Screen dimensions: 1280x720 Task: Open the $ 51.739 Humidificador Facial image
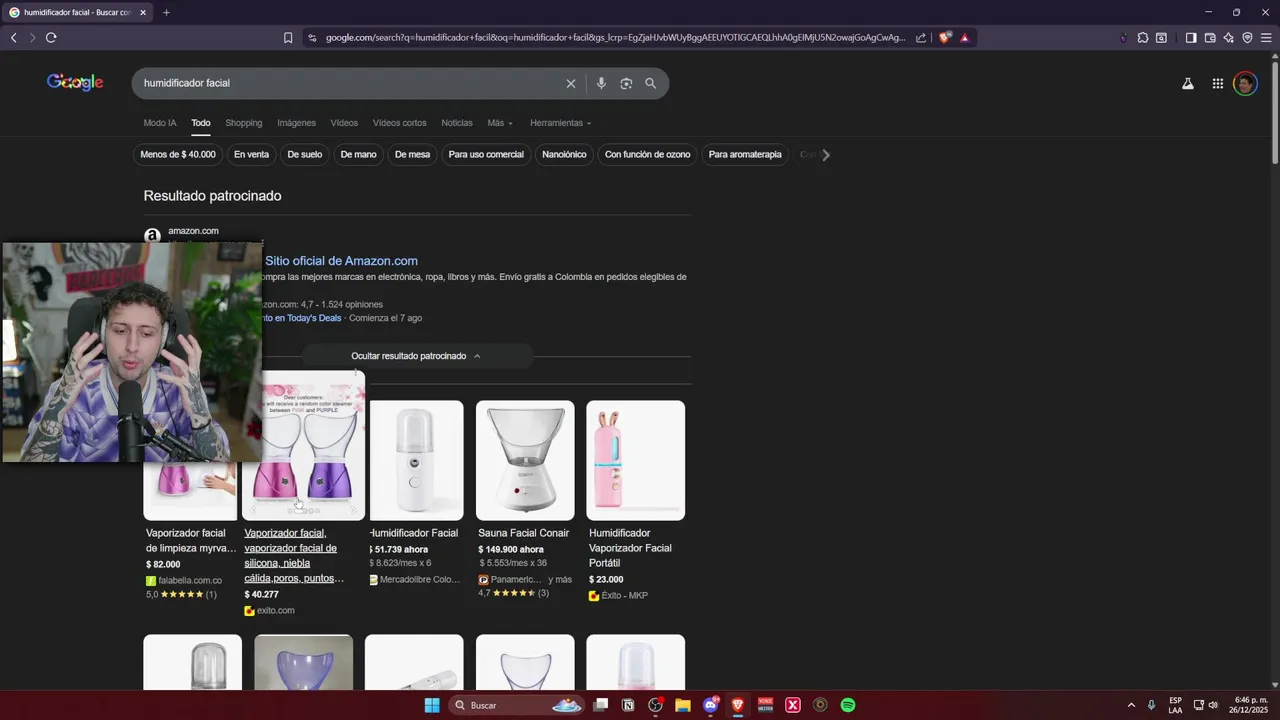tap(417, 460)
